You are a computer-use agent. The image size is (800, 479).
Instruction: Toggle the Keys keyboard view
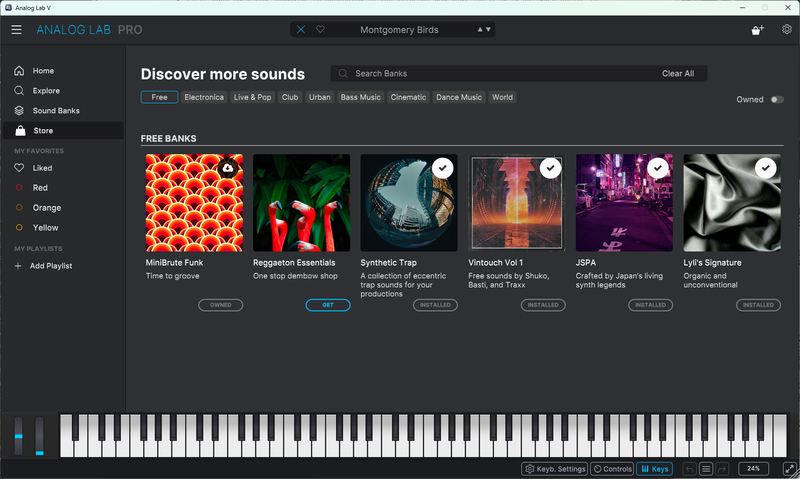(655, 469)
